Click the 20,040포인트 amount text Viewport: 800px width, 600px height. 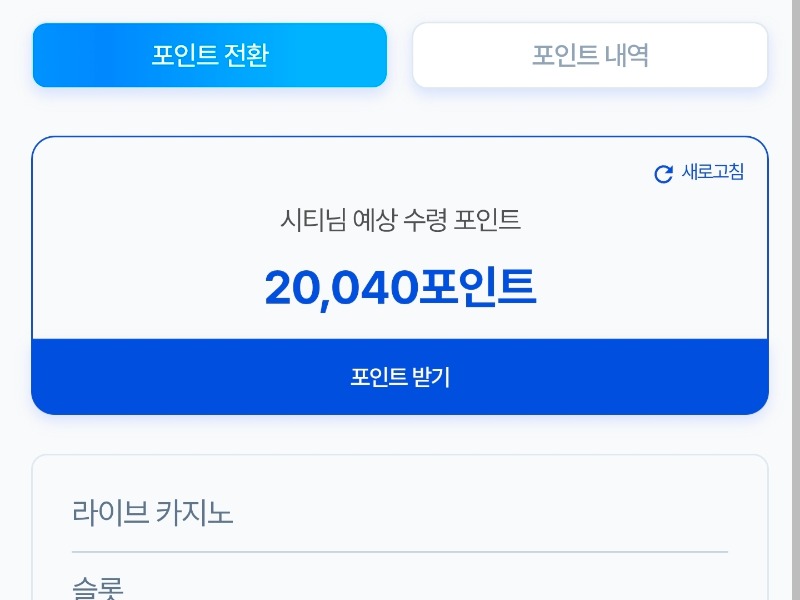tap(400, 288)
